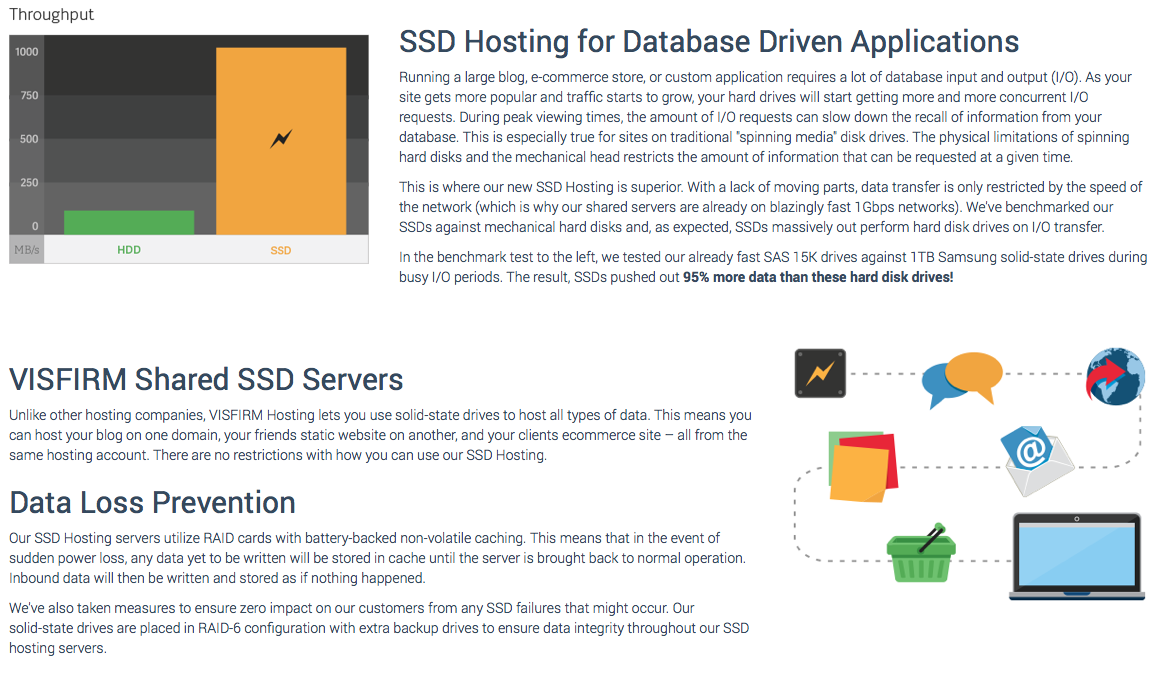This screenshot has height=692, width=1161.
Task: Open the SSD Hosting for Database Driven Applications heading
Action: click(708, 41)
